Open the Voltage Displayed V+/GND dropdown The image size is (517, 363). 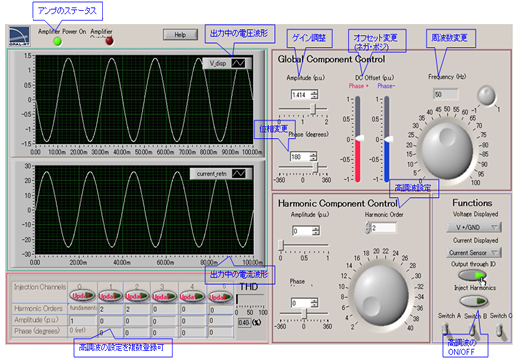(474, 227)
